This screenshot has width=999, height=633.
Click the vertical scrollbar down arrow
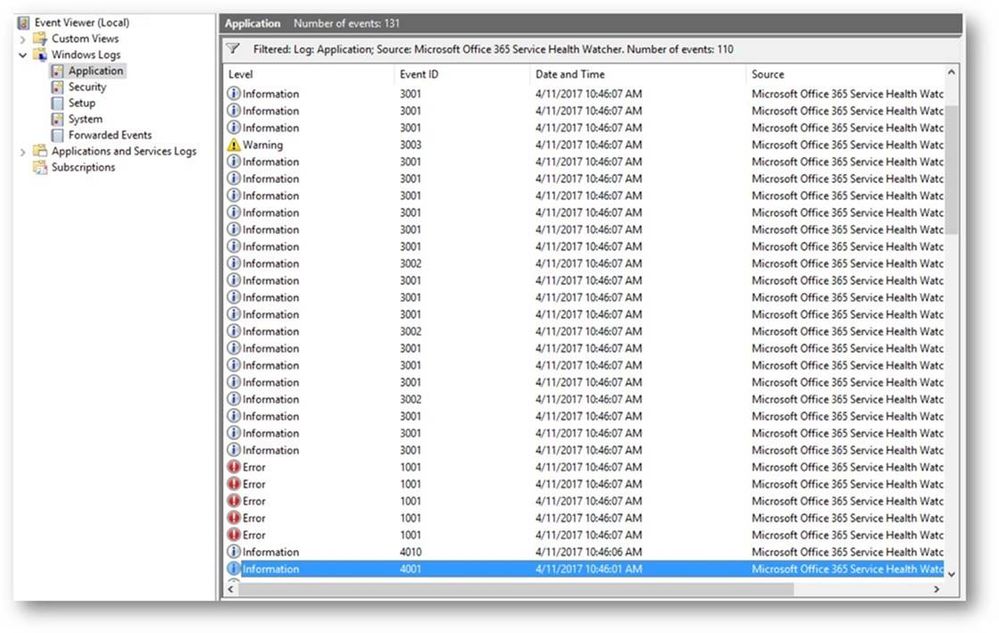pyautogui.click(x=951, y=574)
